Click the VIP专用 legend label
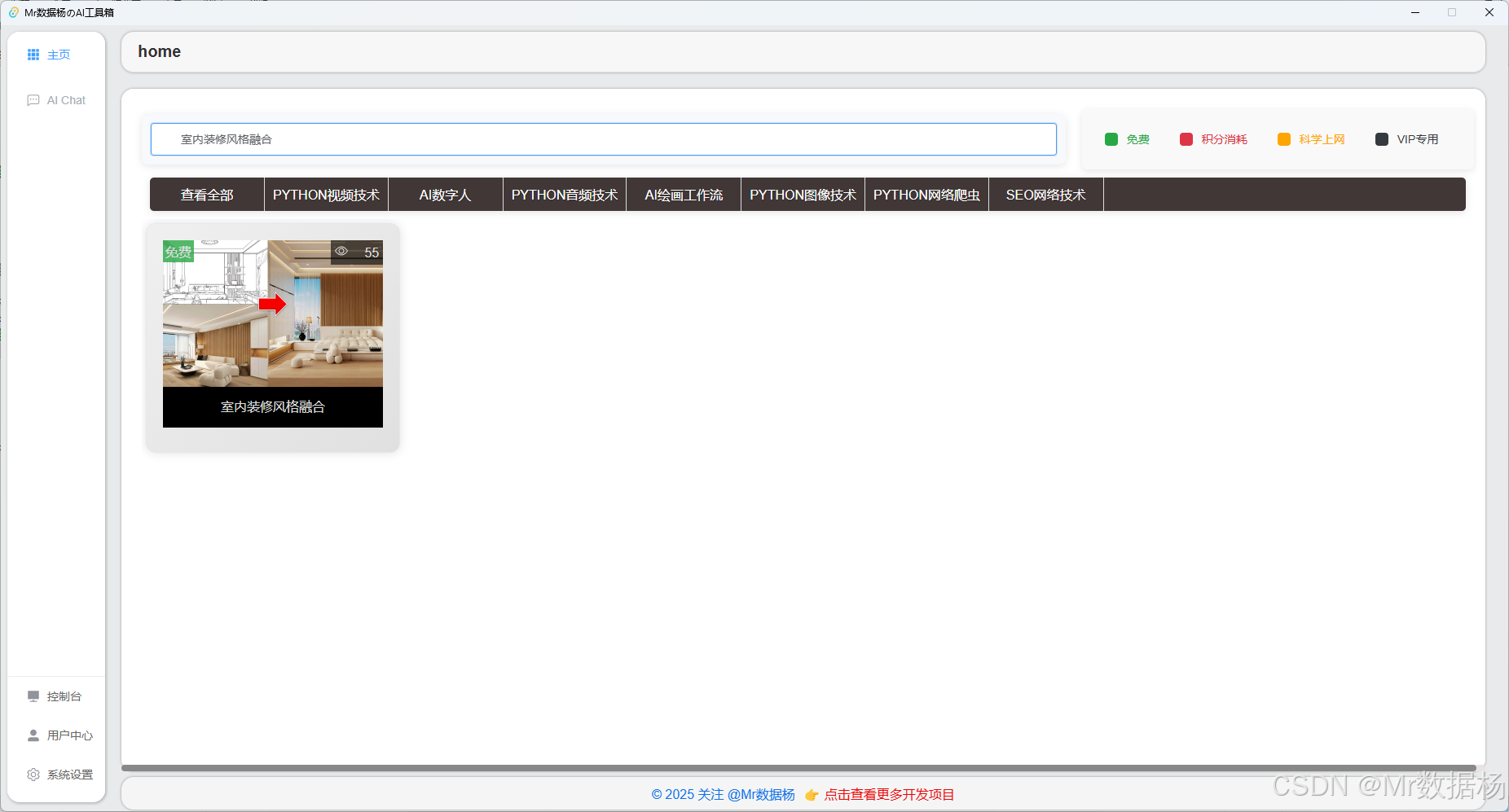The width and height of the screenshot is (1509, 812). [1418, 139]
